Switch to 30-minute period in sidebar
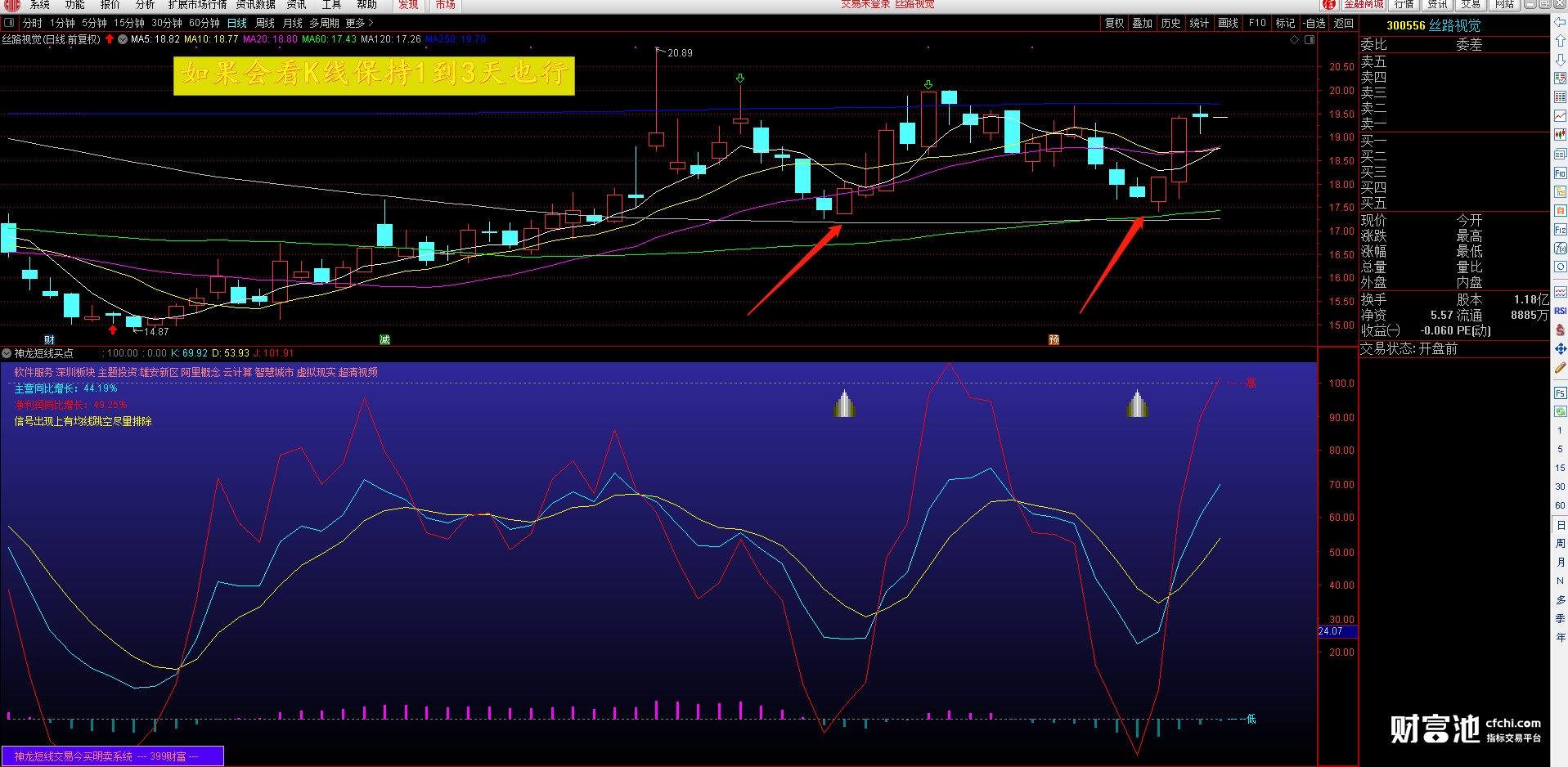 1560,487
